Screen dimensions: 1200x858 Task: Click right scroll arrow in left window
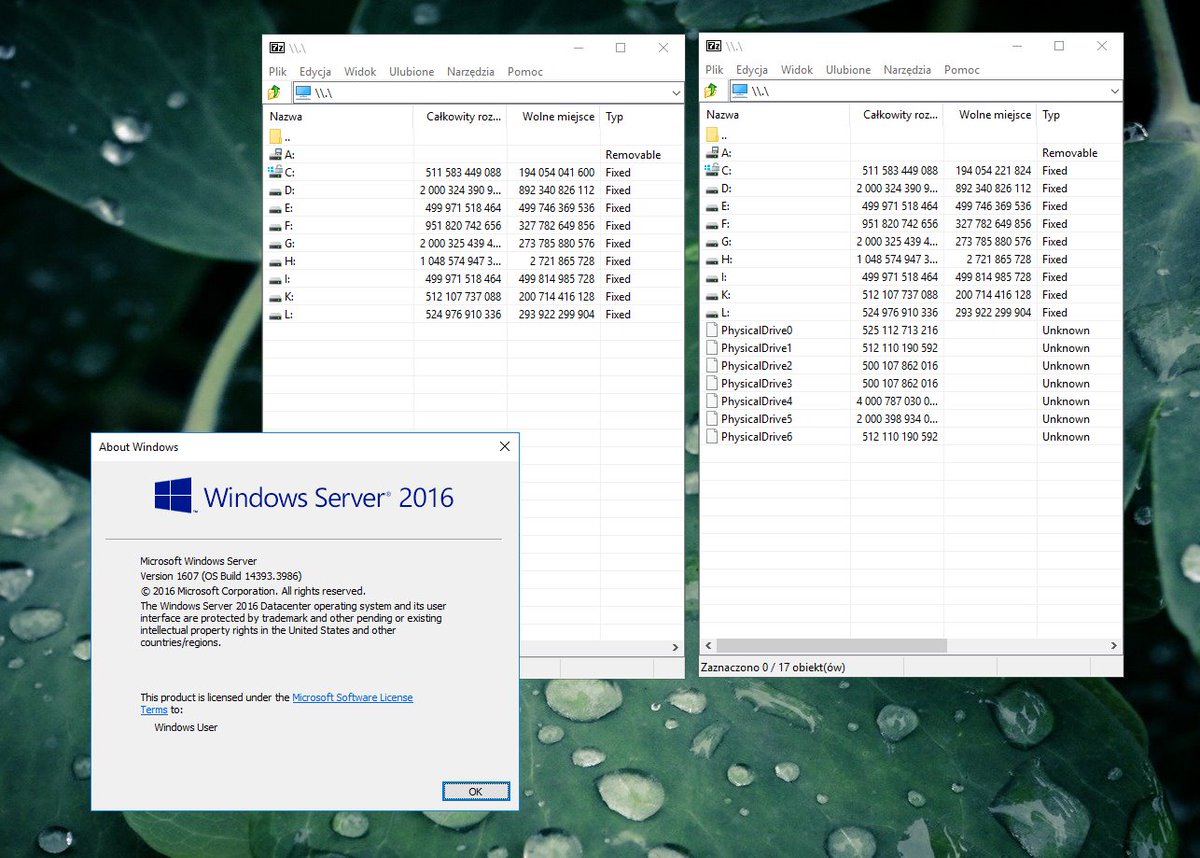click(675, 648)
